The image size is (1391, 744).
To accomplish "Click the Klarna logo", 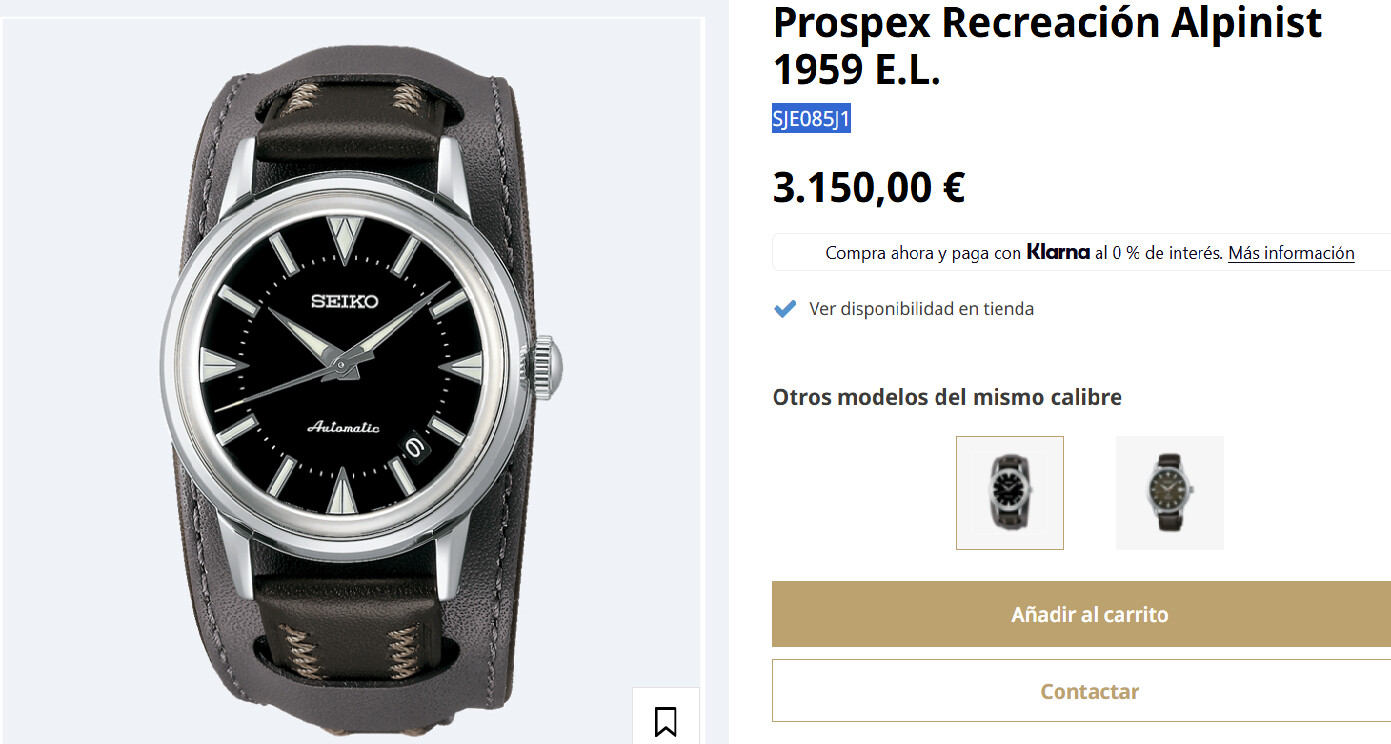I will click(1057, 253).
